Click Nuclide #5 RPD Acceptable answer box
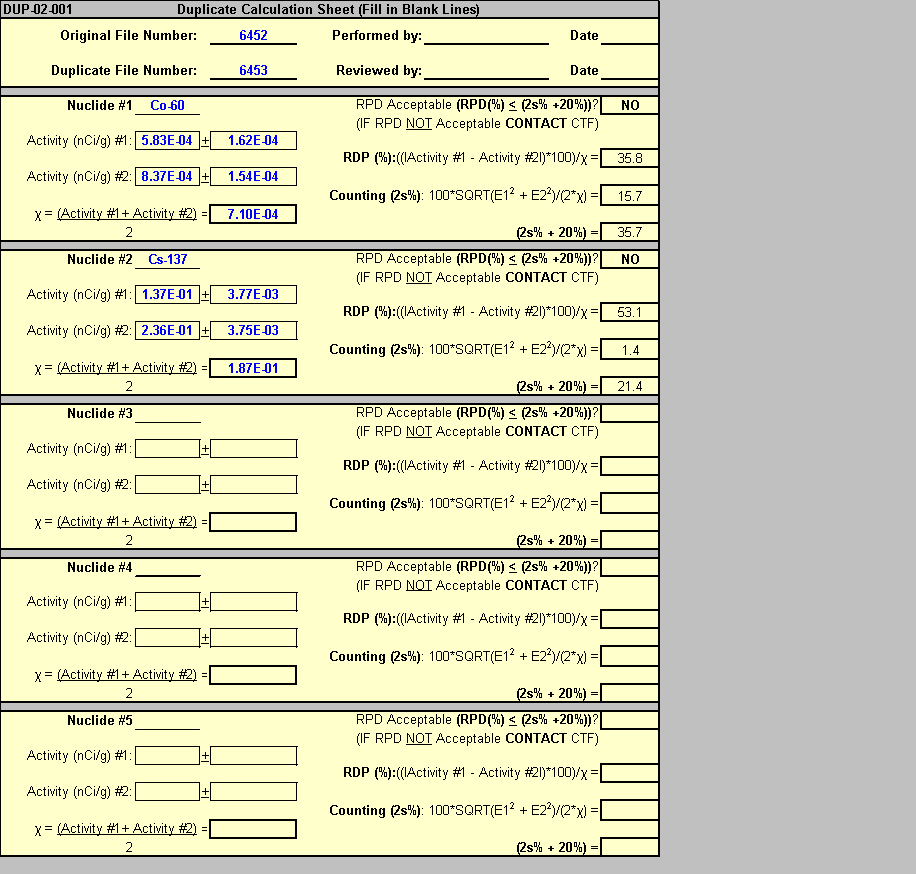This screenshot has width=916, height=874. point(630,721)
